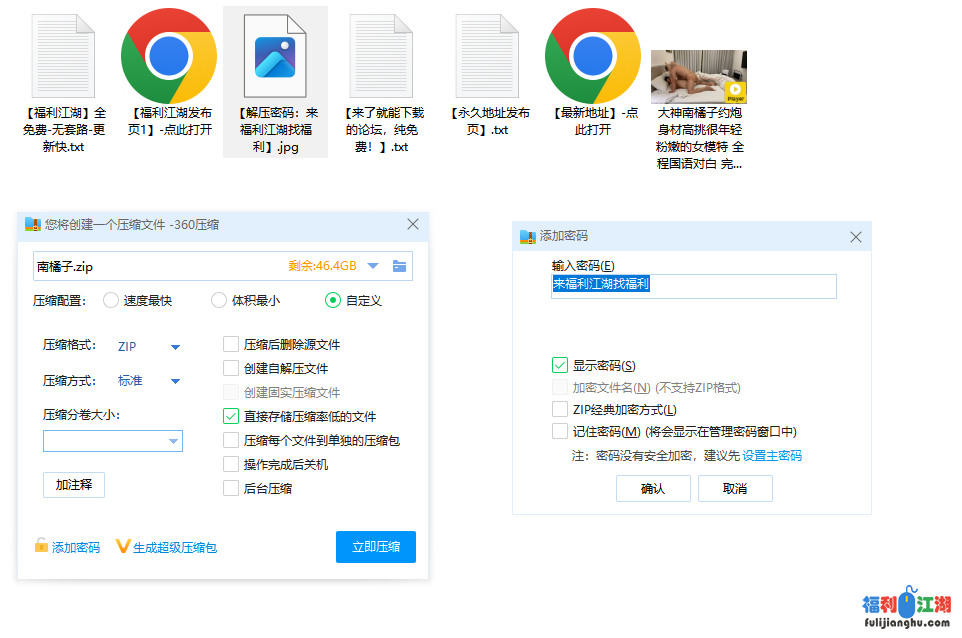This screenshot has width=962, height=638.
Task: Select the 【福利江湖发布页1】 Chrome shortcut icon
Action: (169, 55)
